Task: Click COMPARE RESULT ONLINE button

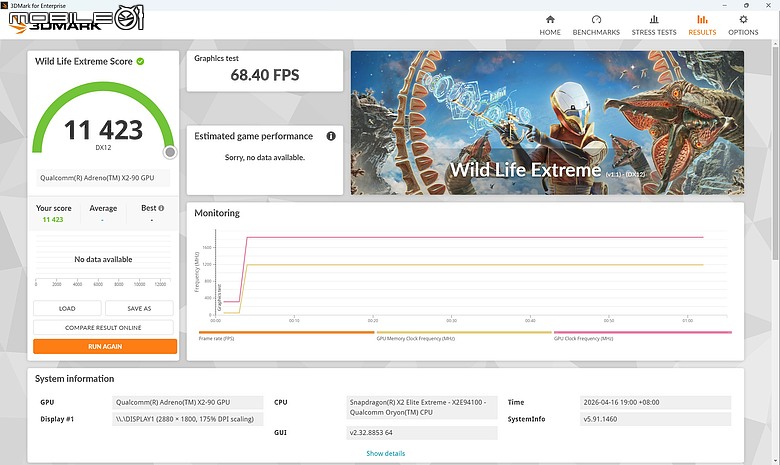Action: pos(103,328)
